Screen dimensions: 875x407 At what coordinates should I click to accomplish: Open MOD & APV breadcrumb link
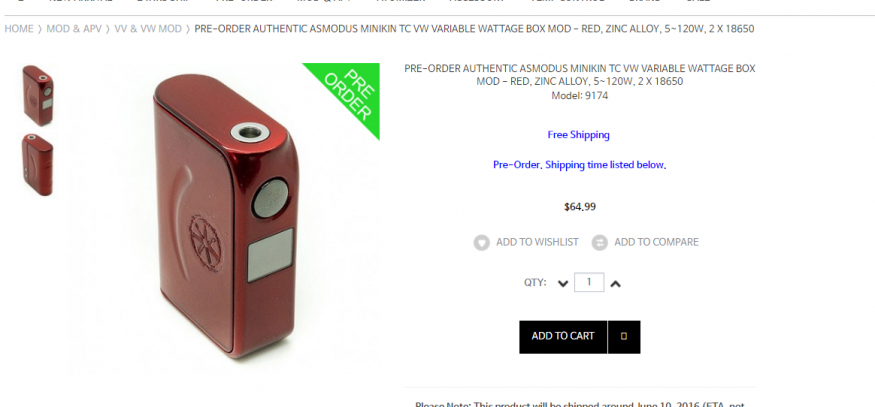pyautogui.click(x=74, y=28)
